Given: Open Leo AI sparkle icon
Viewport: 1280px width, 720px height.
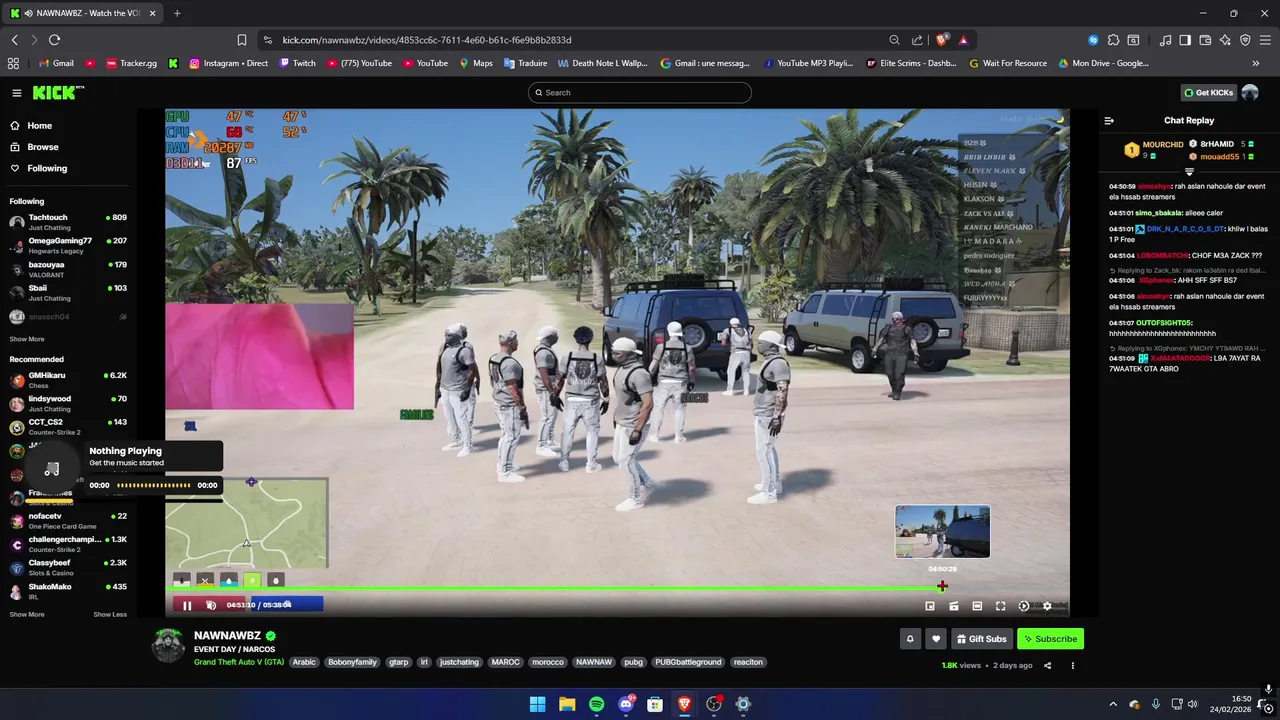Looking at the screenshot, I should pos(1225,40).
